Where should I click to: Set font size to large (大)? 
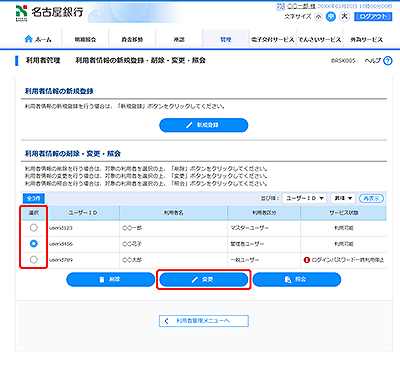[344, 16]
